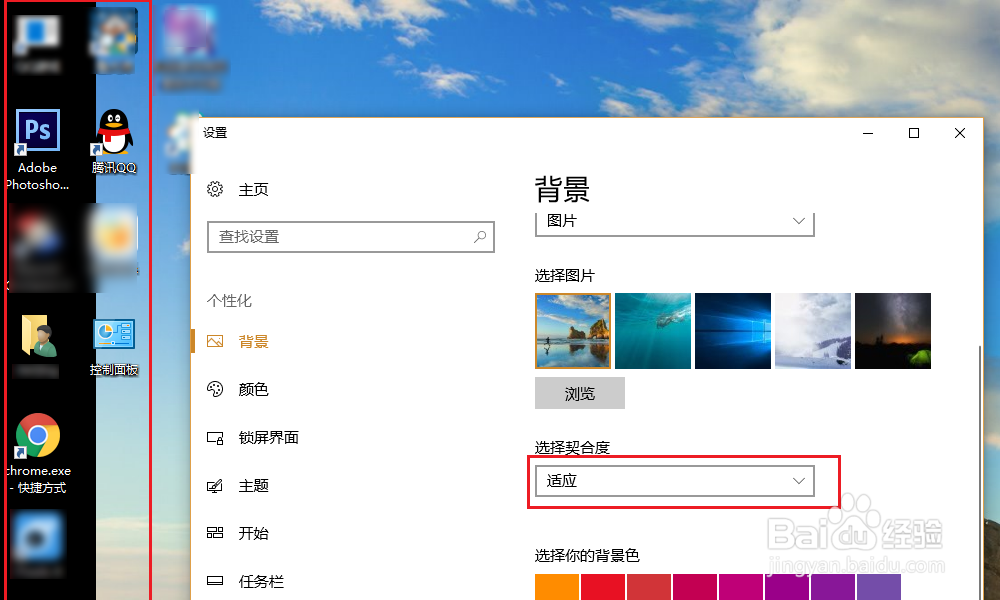Click the Start tiles icon beside 开始
The height and width of the screenshot is (600, 1000).
click(x=215, y=532)
